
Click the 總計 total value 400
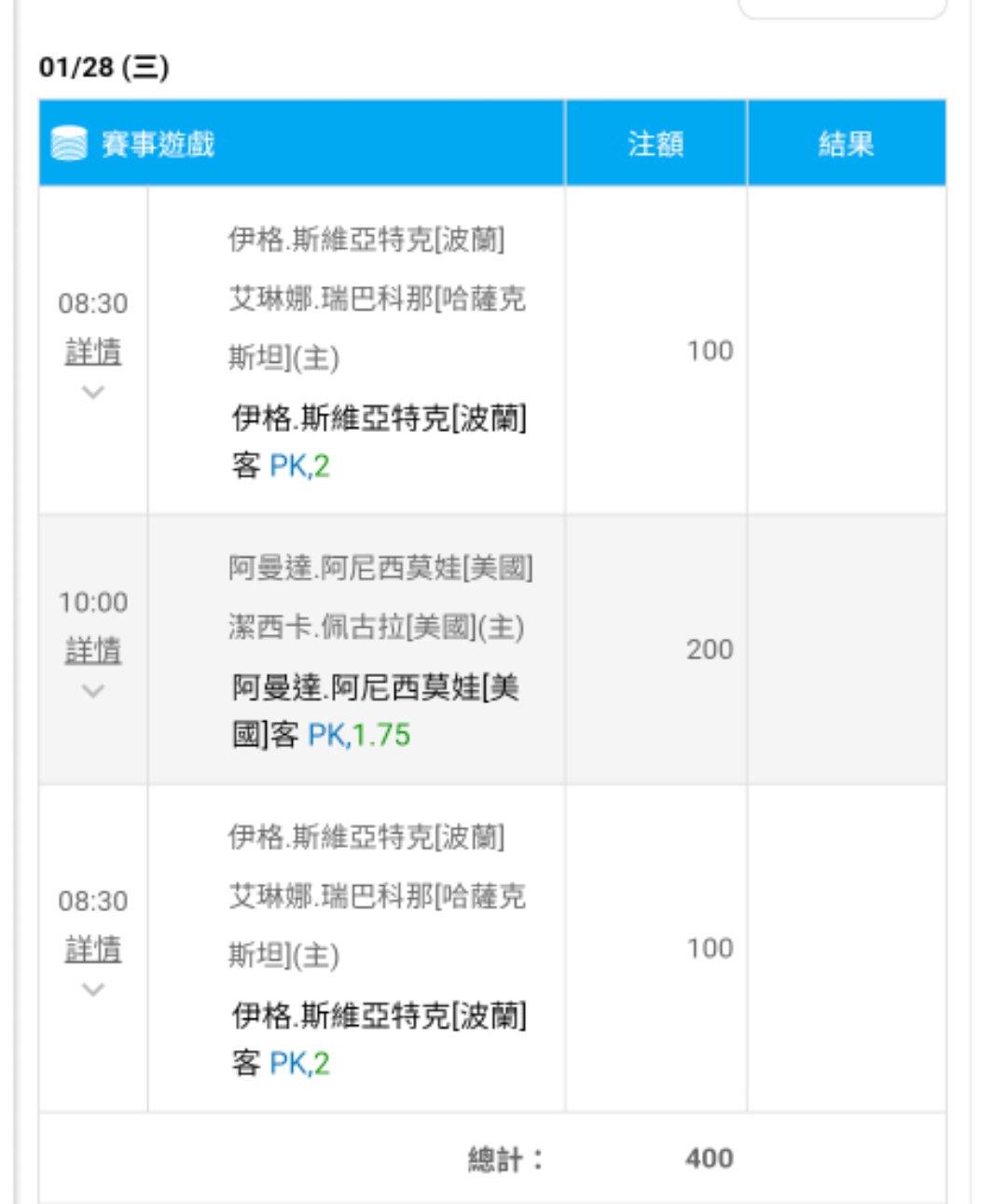click(709, 1158)
